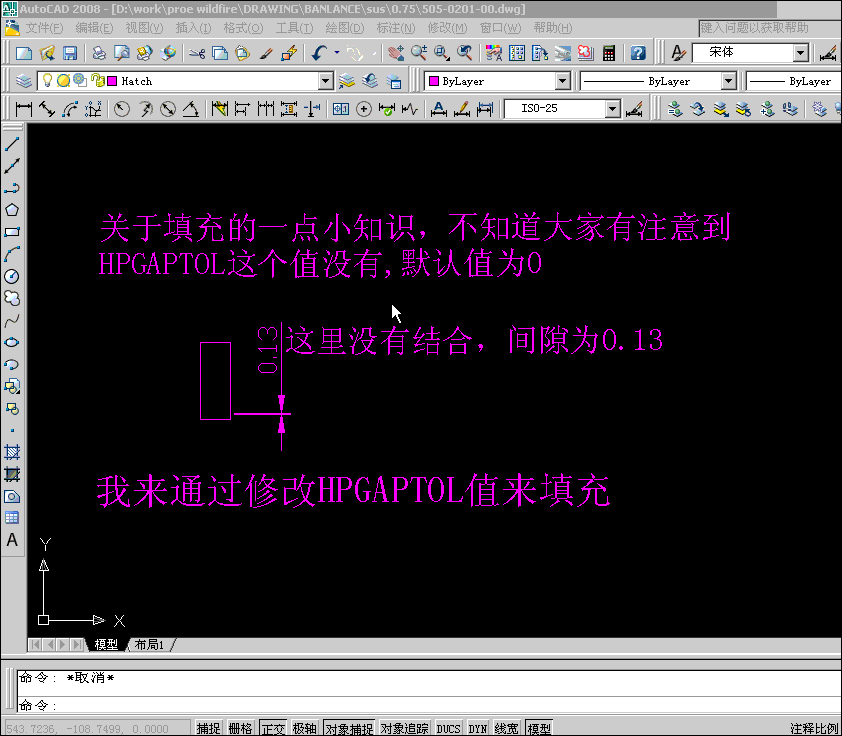Select the Spline draw tool
The width and height of the screenshot is (842, 736).
pyautogui.click(x=12, y=320)
